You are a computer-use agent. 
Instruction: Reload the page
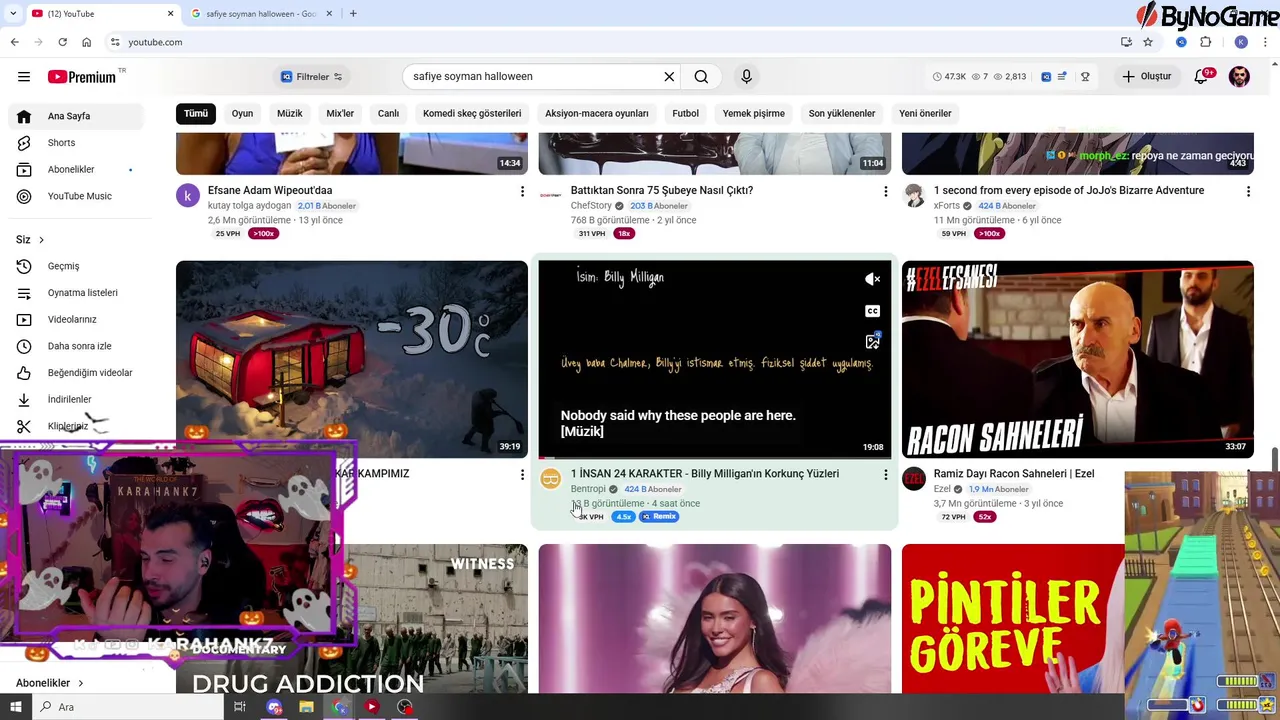tap(62, 42)
